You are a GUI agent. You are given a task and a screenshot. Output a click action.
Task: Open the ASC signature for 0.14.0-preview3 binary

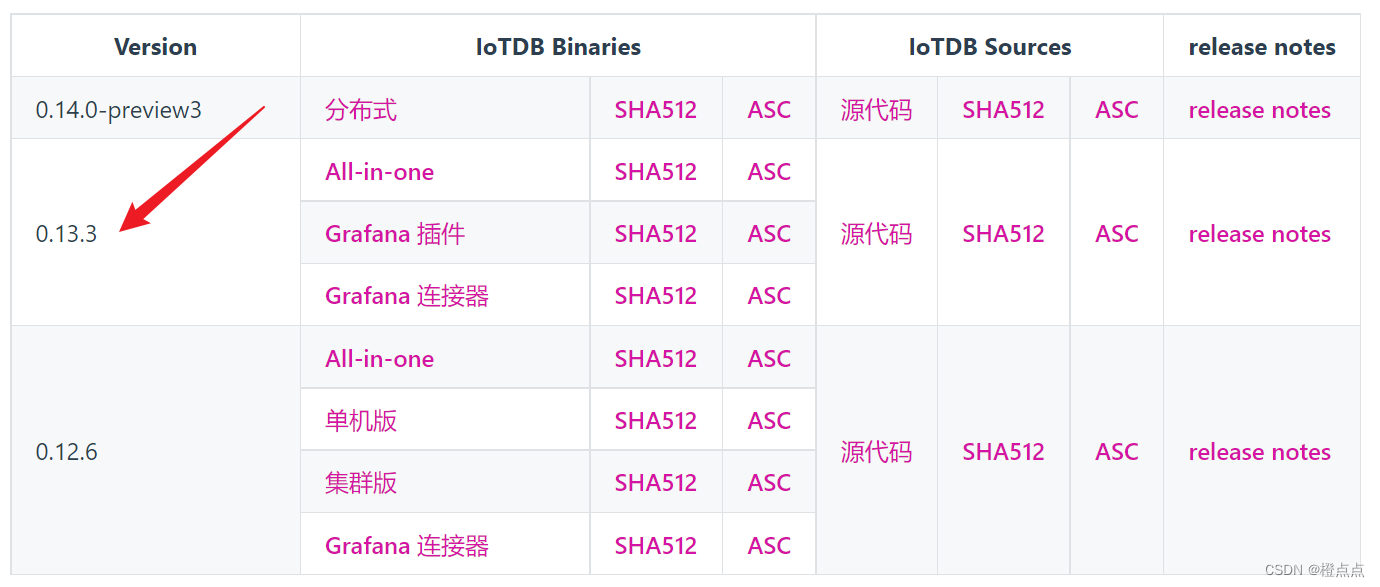pos(768,109)
